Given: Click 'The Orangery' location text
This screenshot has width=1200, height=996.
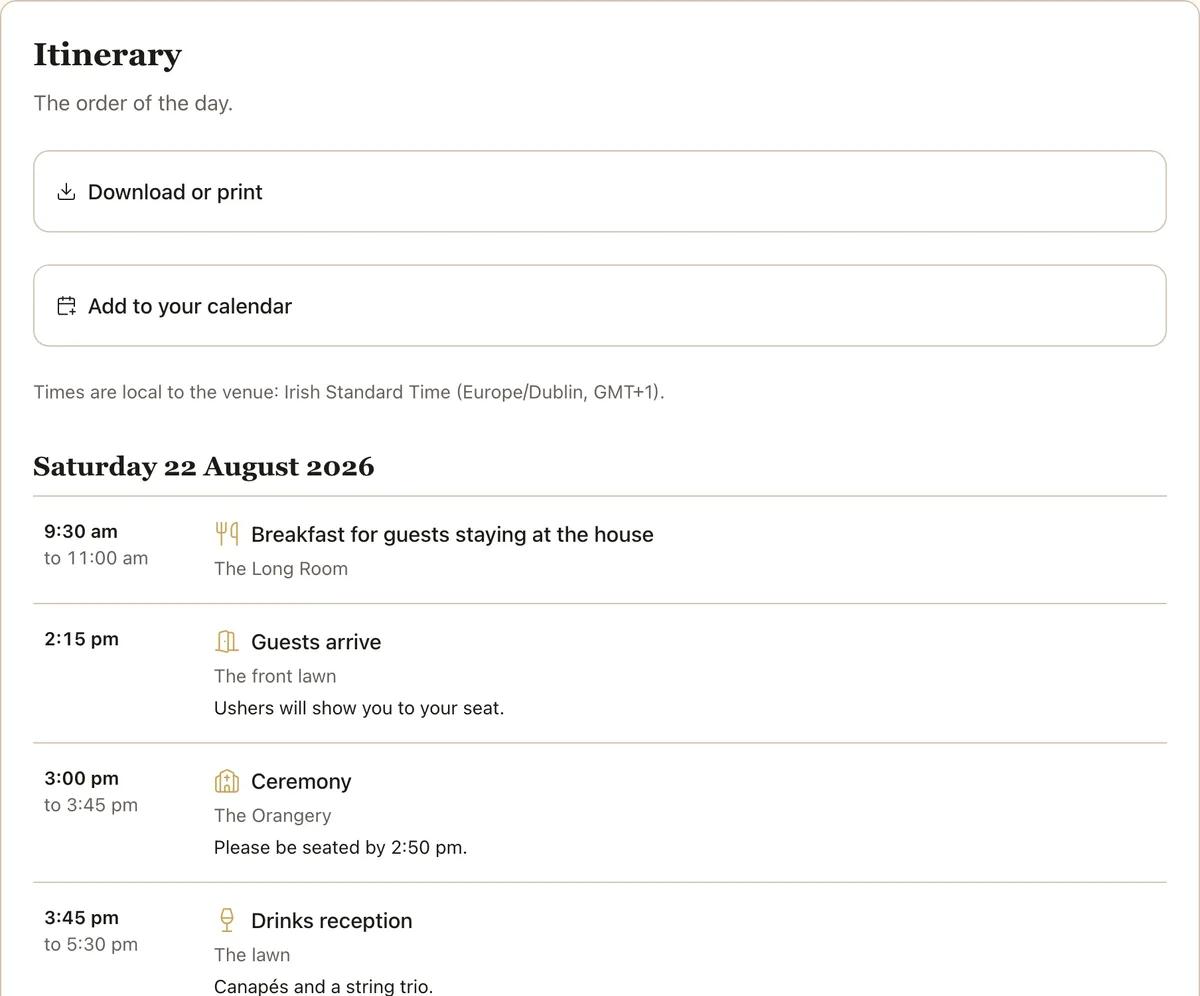Looking at the screenshot, I should (x=273, y=815).
